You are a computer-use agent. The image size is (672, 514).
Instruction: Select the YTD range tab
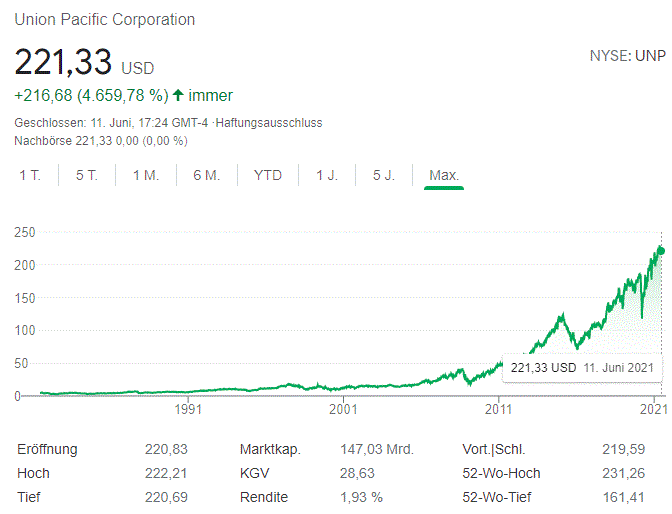coord(268,175)
